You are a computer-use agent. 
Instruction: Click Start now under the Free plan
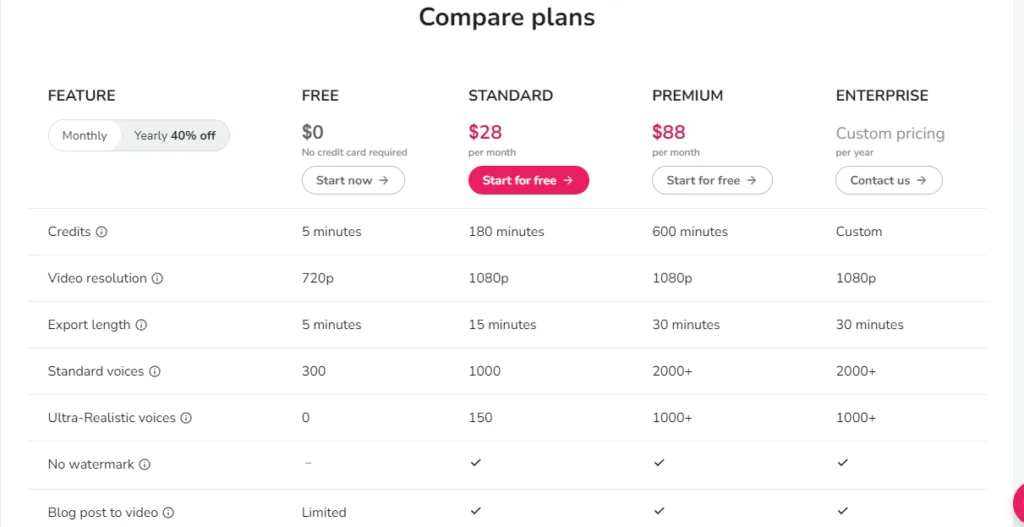click(353, 180)
